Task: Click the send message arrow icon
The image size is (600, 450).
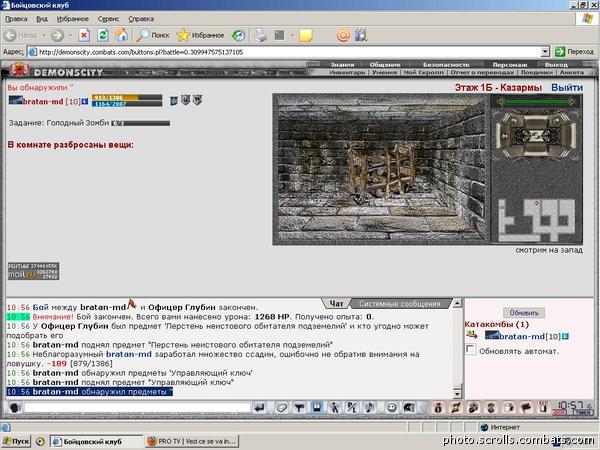Action: 259,408
